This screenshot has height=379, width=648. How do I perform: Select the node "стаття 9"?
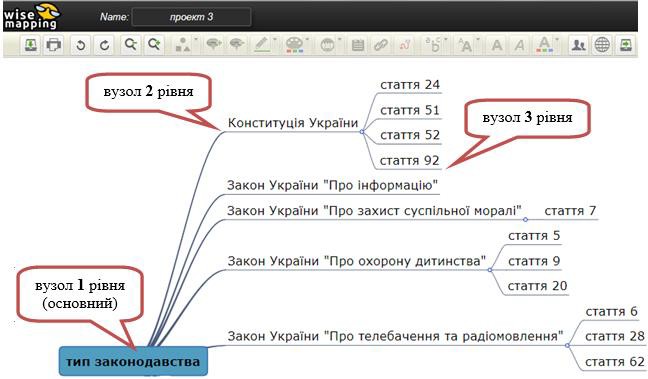534,261
